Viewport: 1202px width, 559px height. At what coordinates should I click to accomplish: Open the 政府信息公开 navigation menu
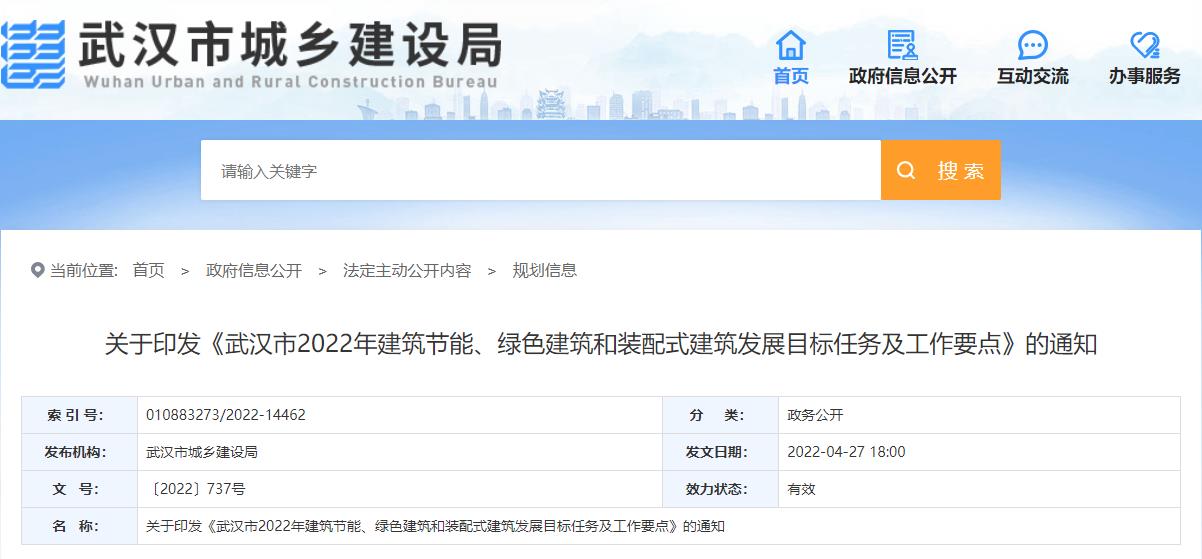(902, 76)
